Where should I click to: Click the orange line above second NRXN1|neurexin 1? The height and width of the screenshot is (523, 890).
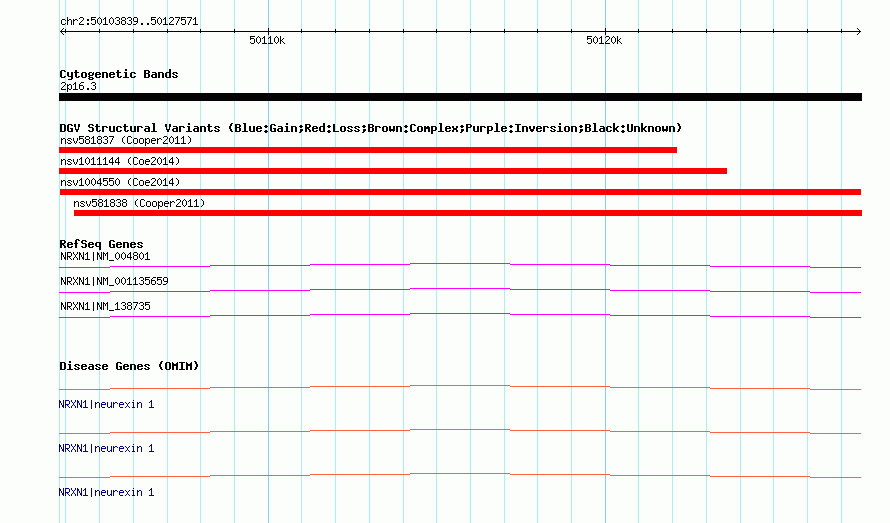click(460, 432)
